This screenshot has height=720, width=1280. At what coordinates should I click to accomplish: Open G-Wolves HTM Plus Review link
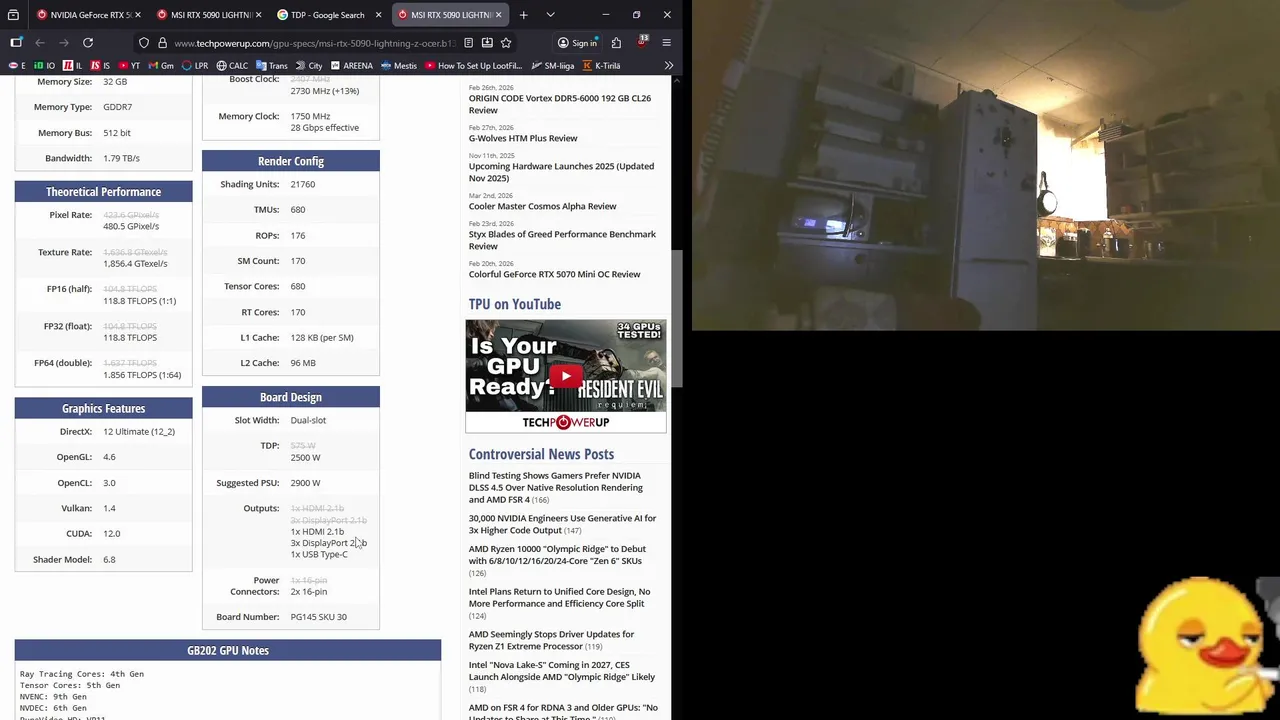point(523,138)
